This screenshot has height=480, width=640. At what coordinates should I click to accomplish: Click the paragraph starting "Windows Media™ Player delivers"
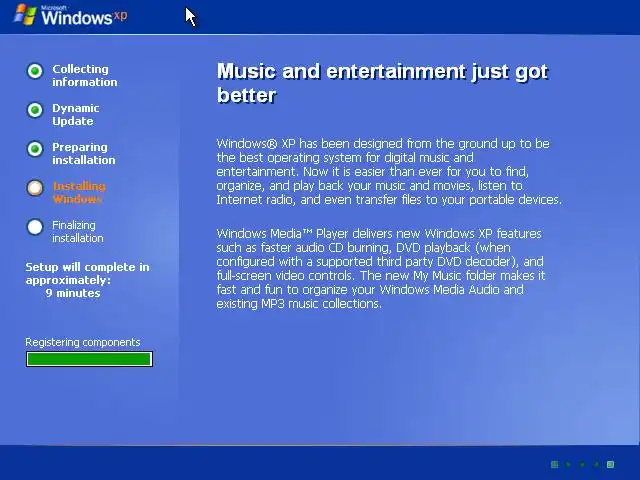[x=381, y=269]
